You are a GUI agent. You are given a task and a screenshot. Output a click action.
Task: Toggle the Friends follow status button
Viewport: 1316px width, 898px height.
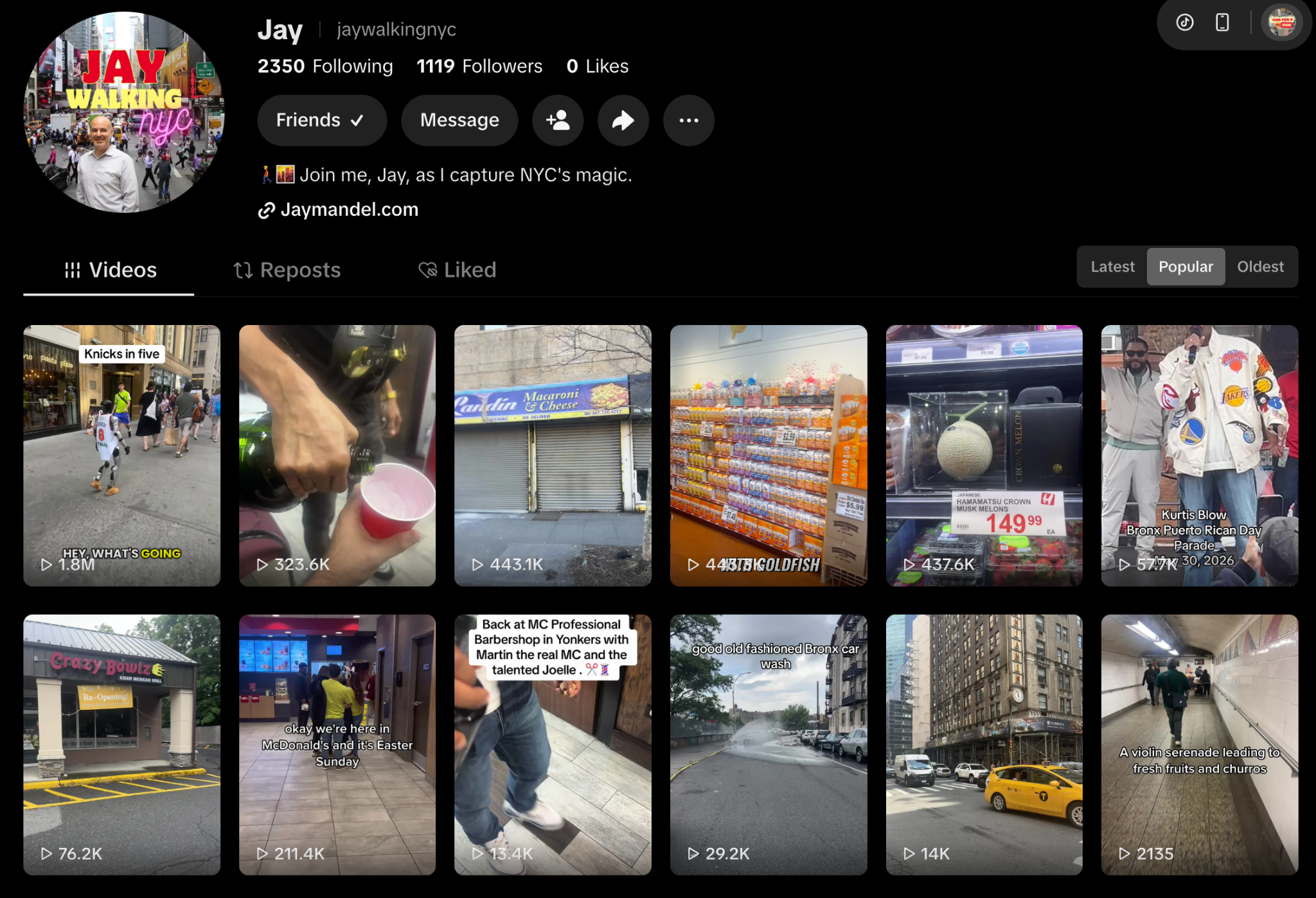pos(322,120)
